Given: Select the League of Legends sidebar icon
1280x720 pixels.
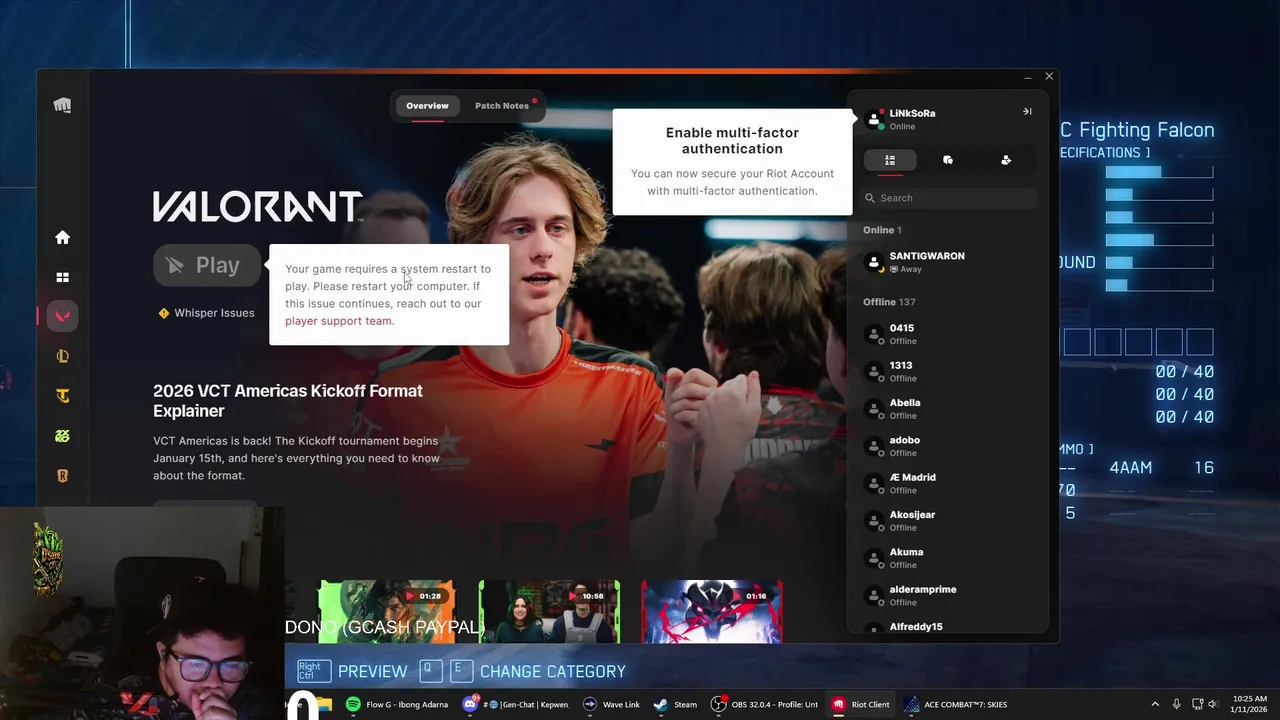Looking at the screenshot, I should tap(62, 356).
